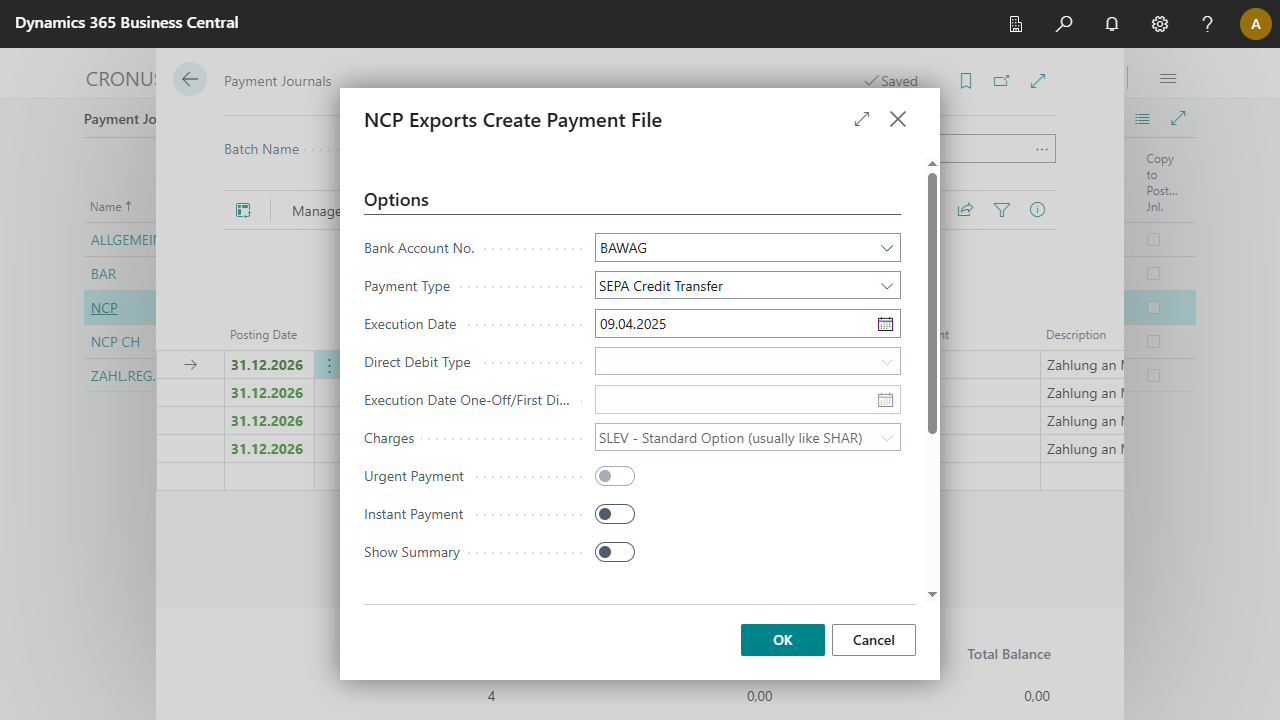Check Copy to Posted Jnl. for BAR row
The width and height of the screenshot is (1280, 720).
tap(1154, 274)
